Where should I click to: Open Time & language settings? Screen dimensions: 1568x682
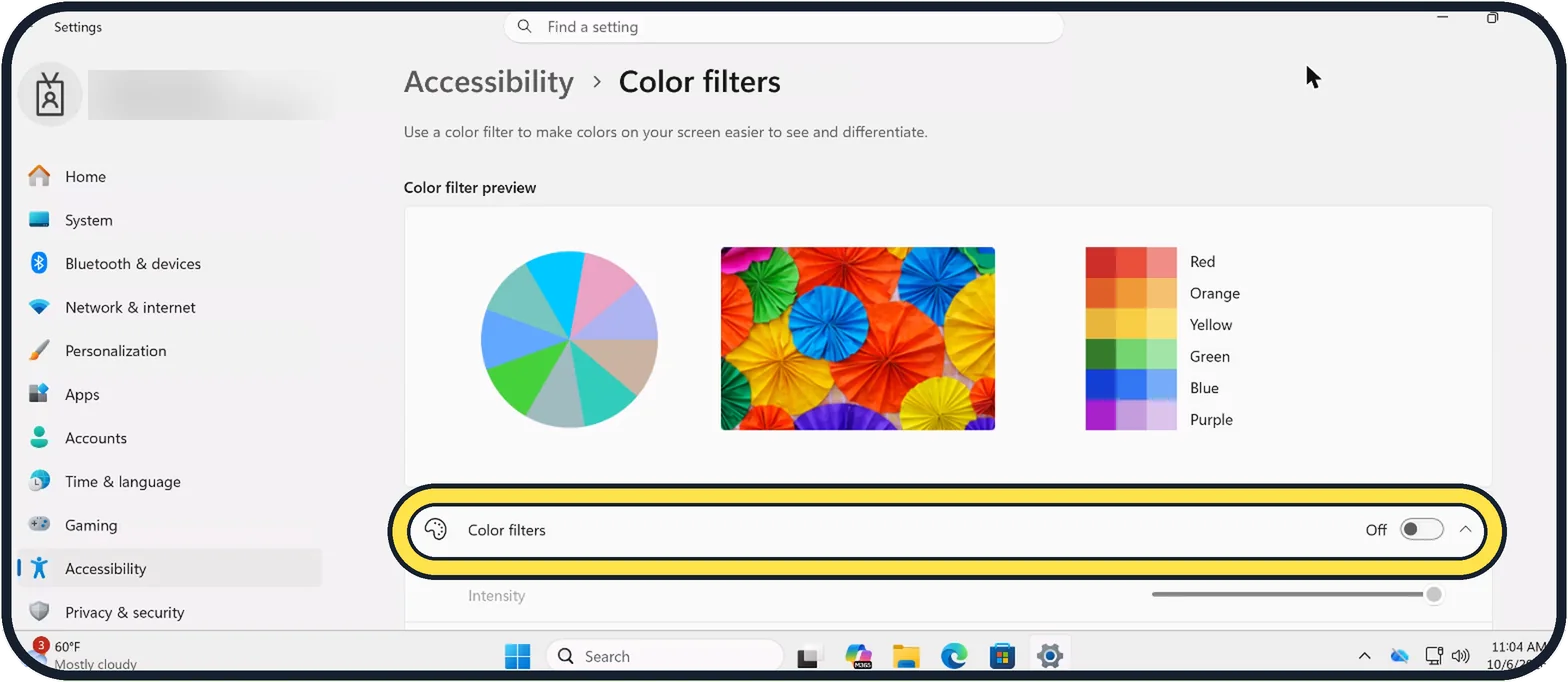tap(170, 482)
